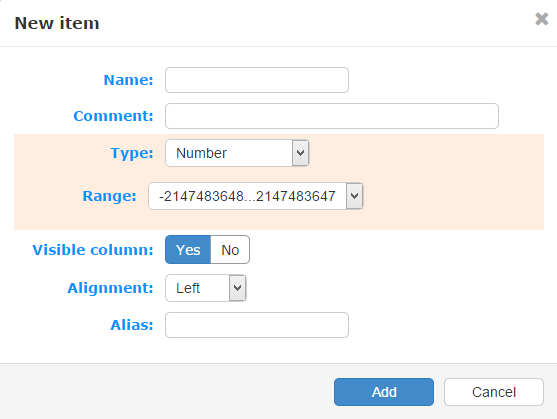Click the Type: label

pyautogui.click(x=132, y=153)
